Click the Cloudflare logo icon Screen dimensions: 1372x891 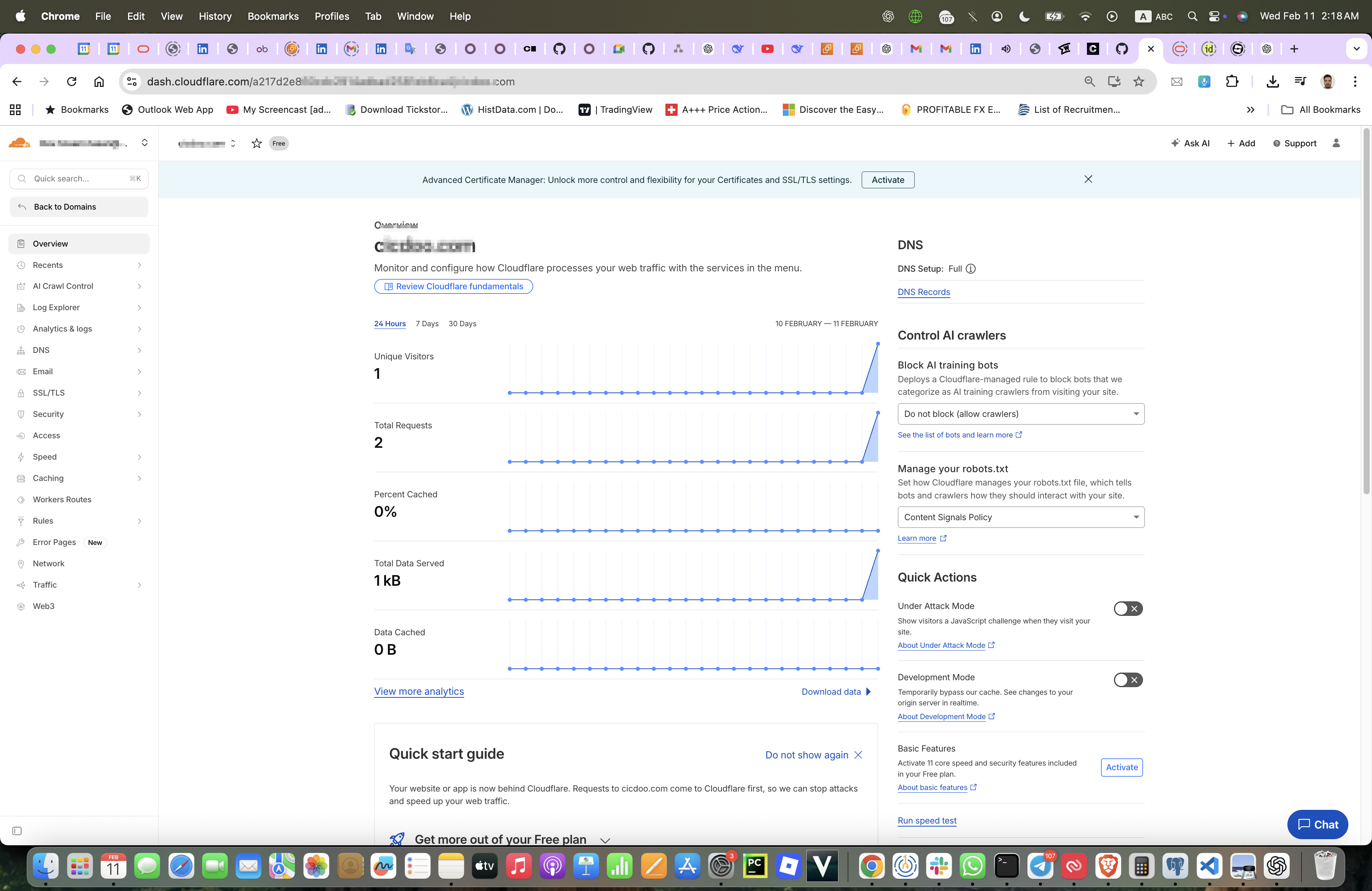[19, 143]
